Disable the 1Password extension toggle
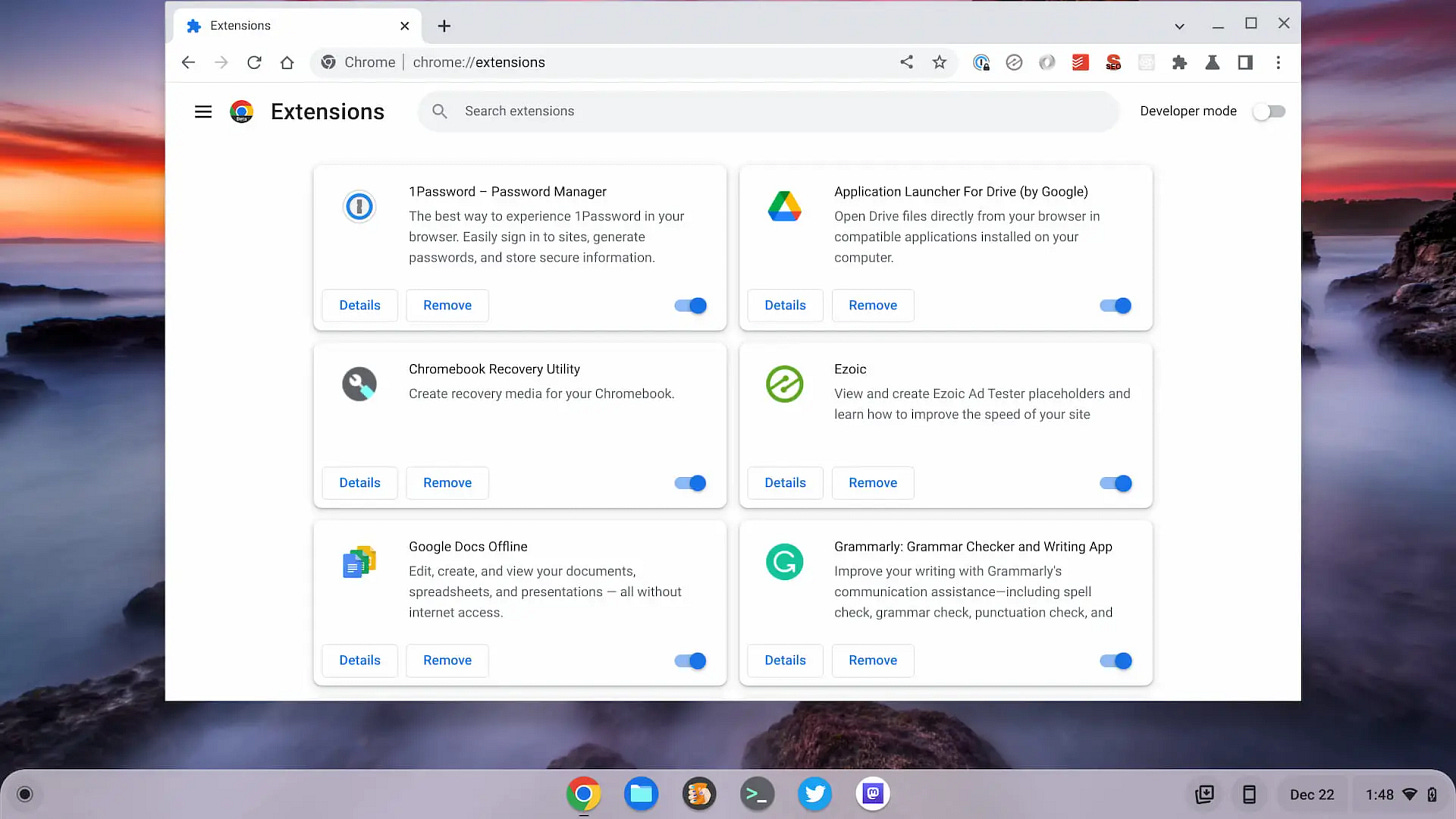The height and width of the screenshot is (819, 1456). [690, 305]
